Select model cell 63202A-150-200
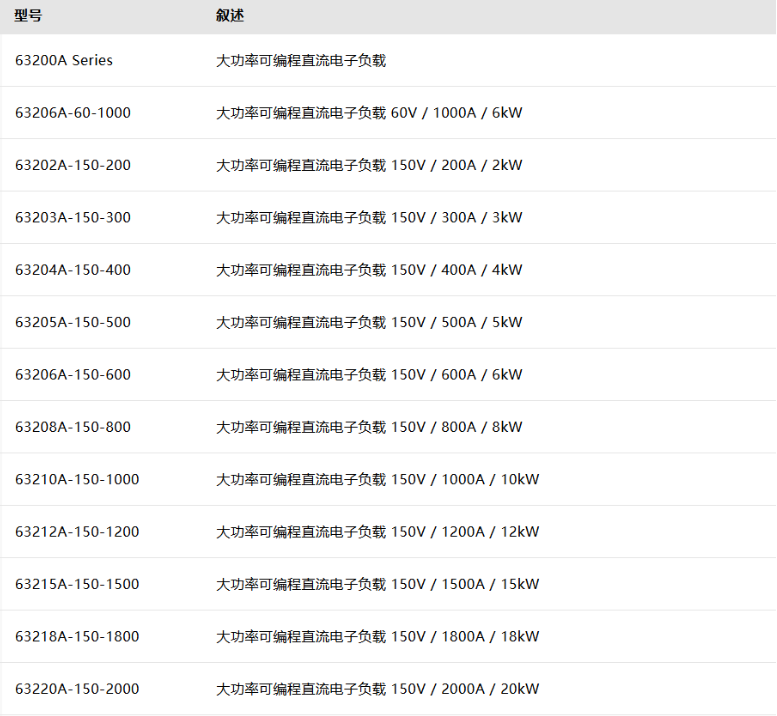 pyautogui.click(x=73, y=165)
